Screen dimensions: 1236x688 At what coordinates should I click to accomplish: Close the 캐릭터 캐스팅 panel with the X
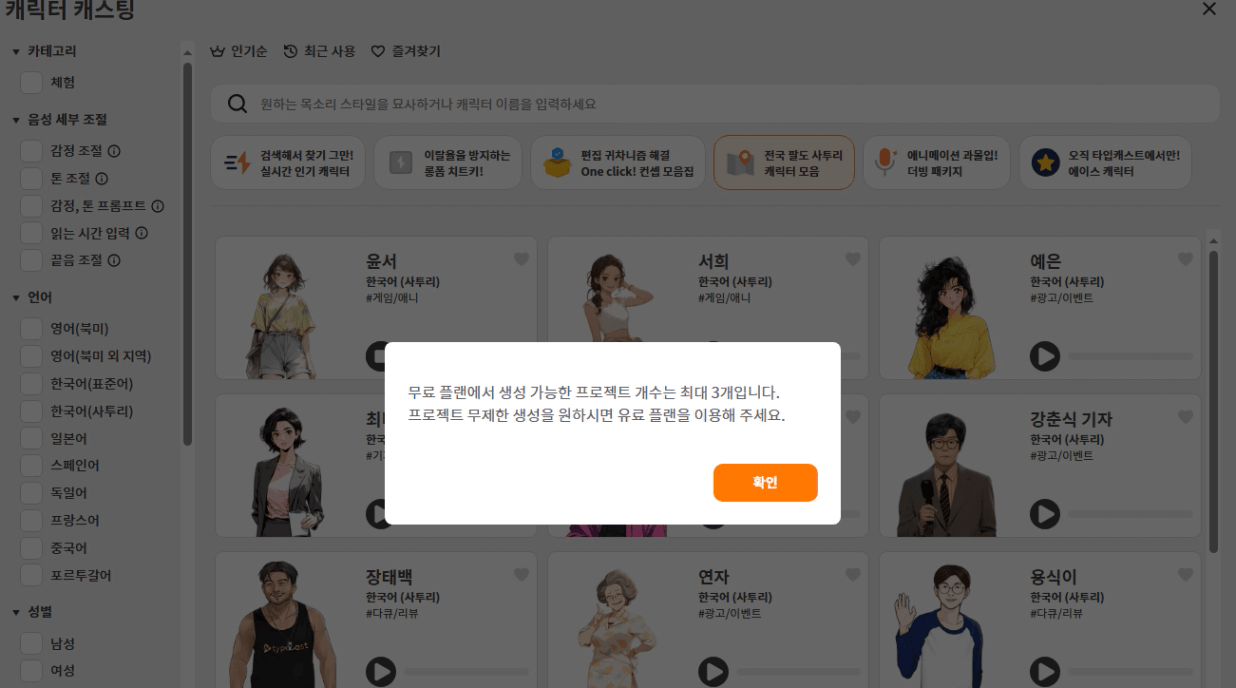tap(1209, 9)
